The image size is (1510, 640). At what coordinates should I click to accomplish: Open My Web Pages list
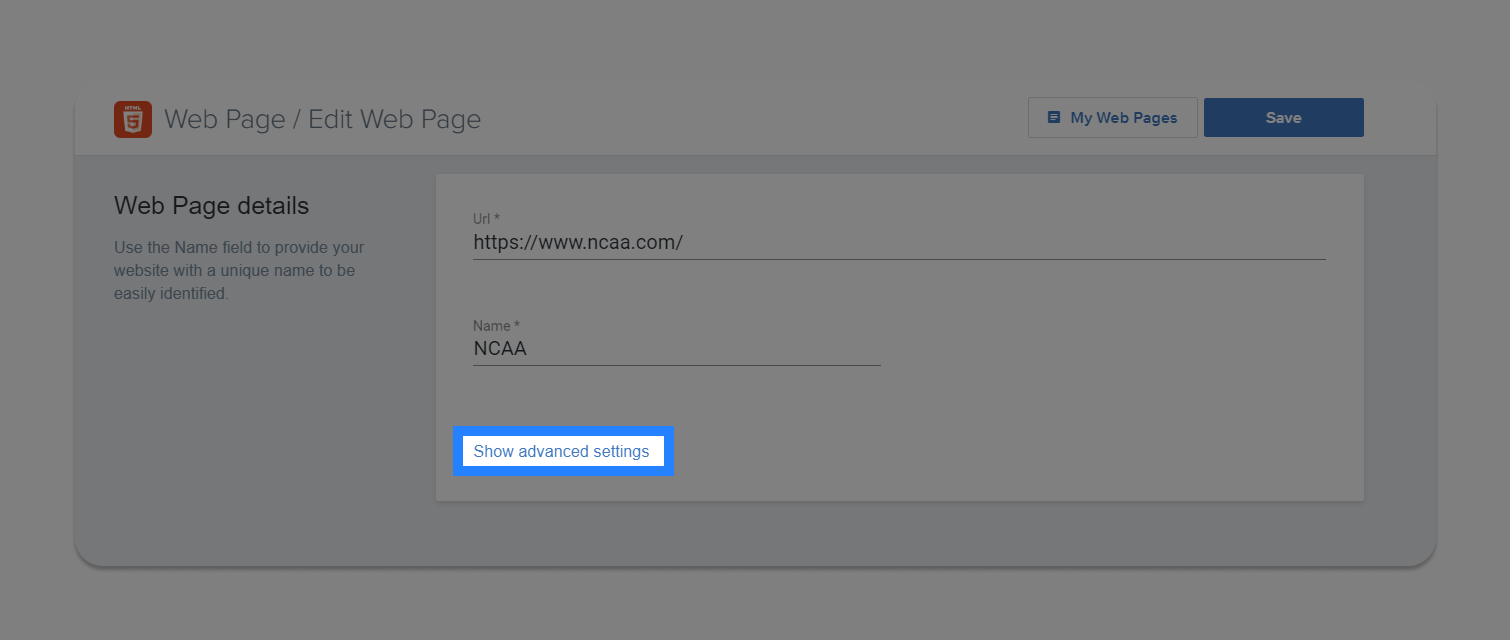click(1112, 118)
